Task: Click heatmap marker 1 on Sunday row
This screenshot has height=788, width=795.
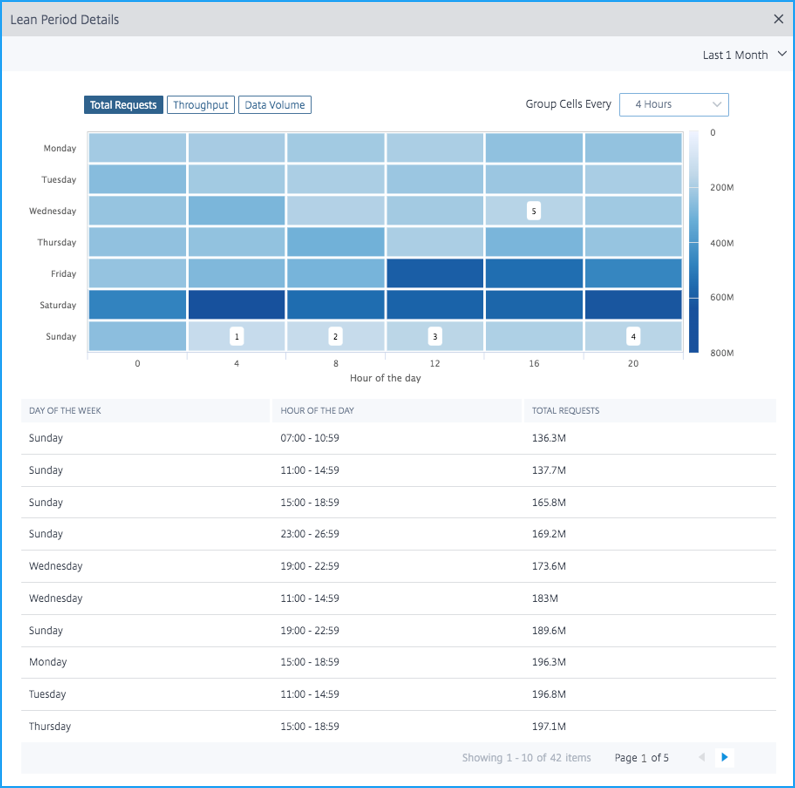Action: 237,336
